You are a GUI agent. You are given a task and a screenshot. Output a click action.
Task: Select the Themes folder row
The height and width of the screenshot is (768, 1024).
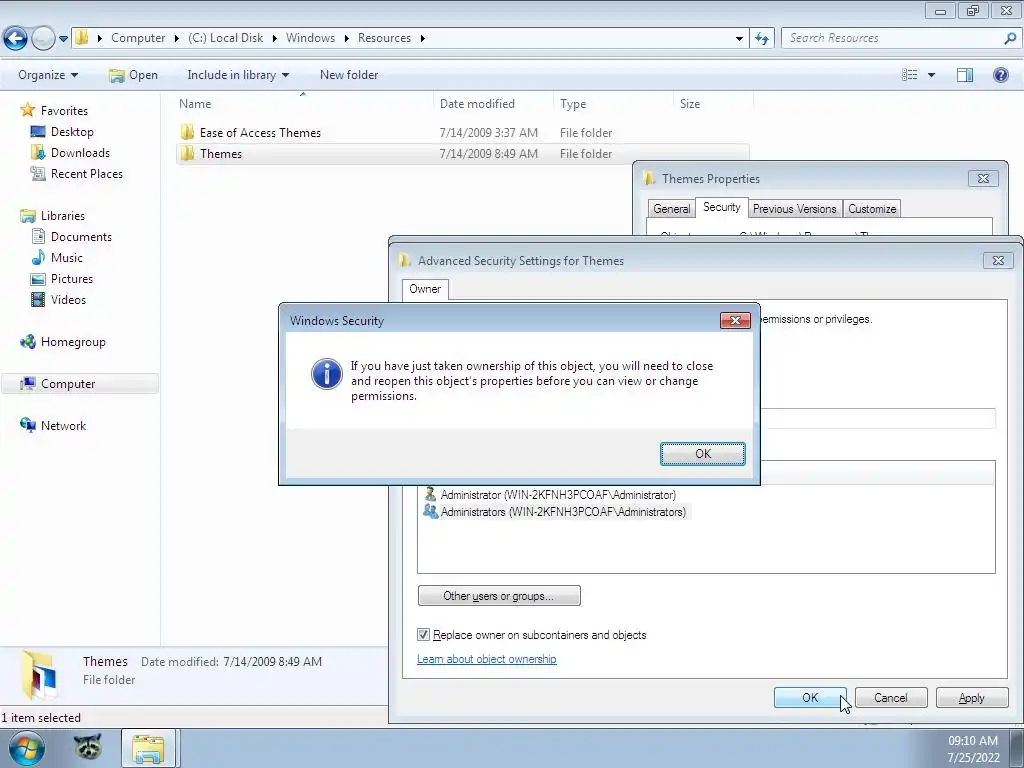pyautogui.click(x=462, y=153)
